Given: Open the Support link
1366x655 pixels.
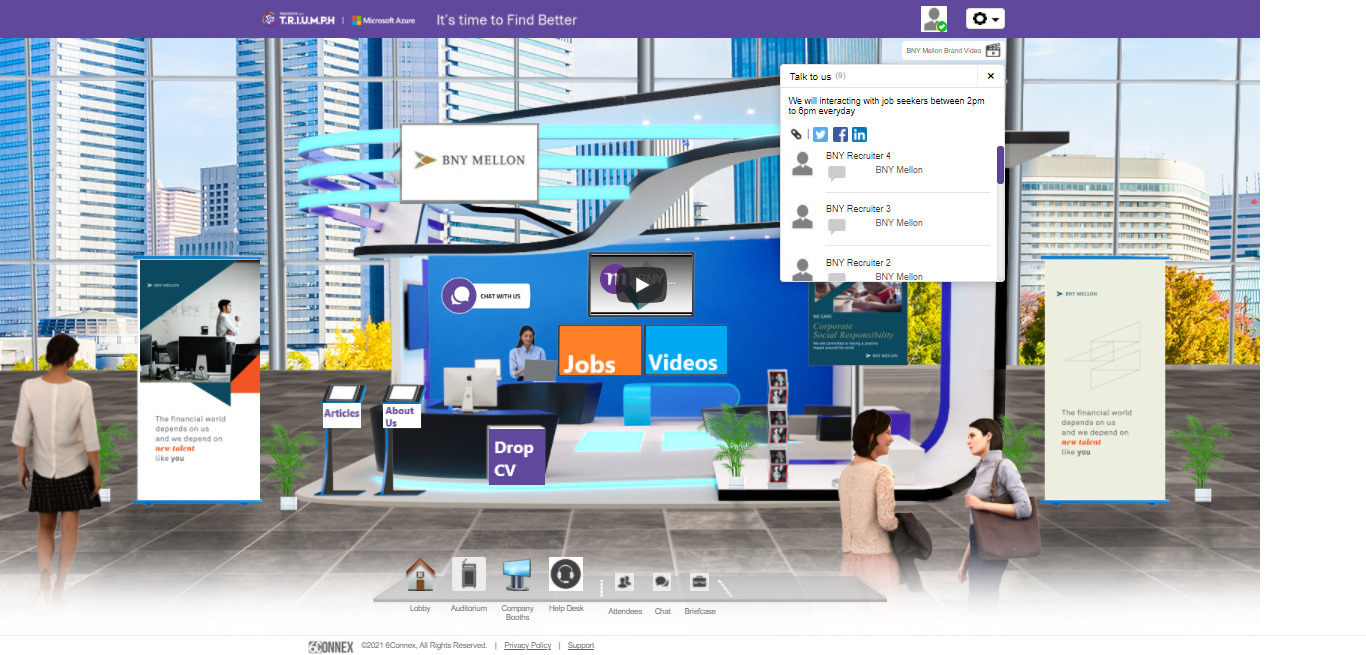Looking at the screenshot, I should 581,646.
